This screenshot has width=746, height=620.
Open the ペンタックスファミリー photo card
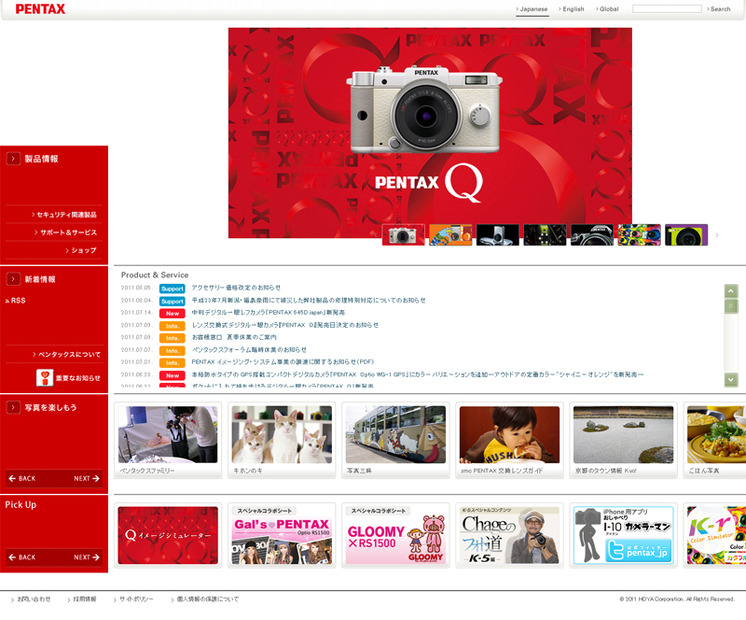pyautogui.click(x=168, y=440)
